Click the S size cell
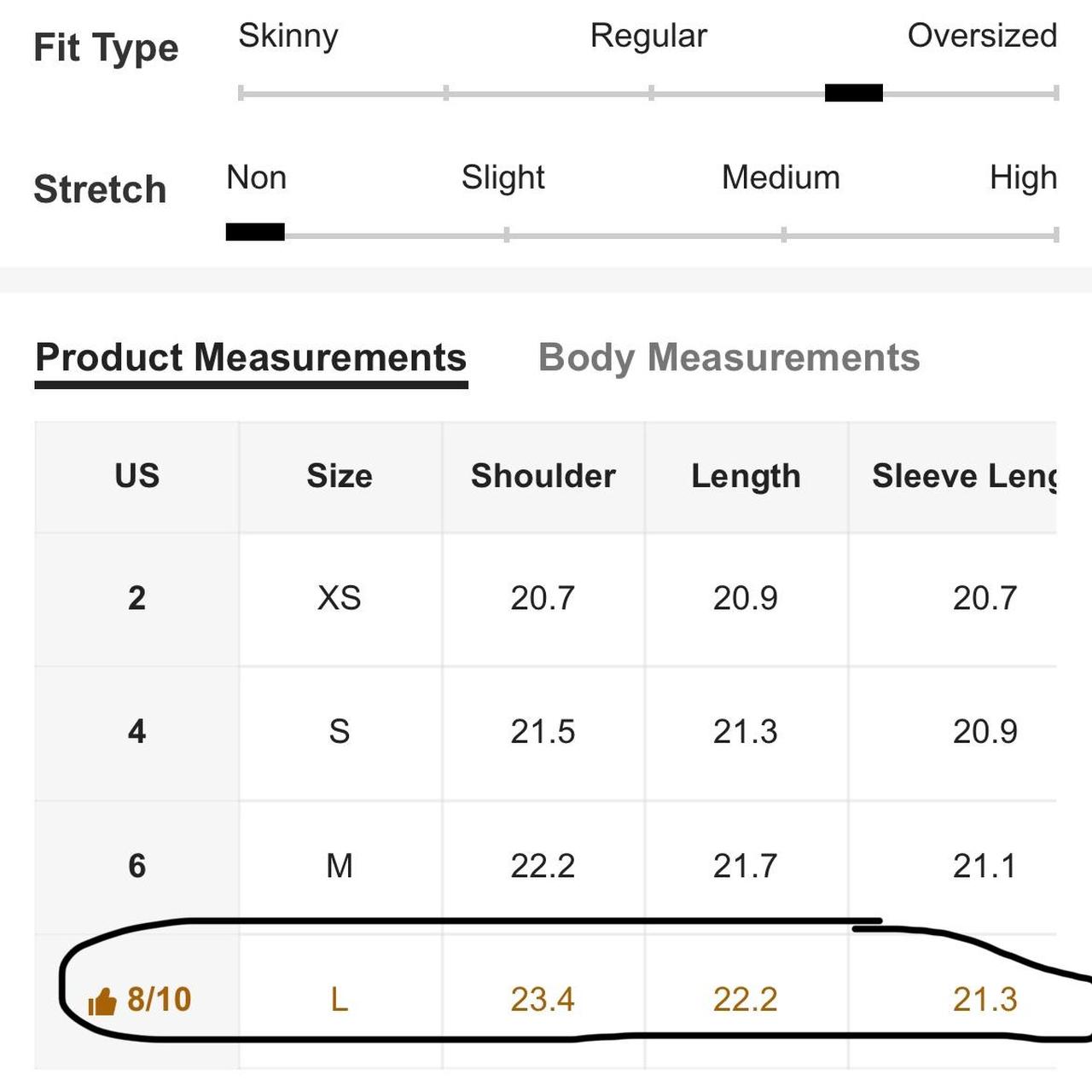The image size is (1092, 1092). coord(340,732)
